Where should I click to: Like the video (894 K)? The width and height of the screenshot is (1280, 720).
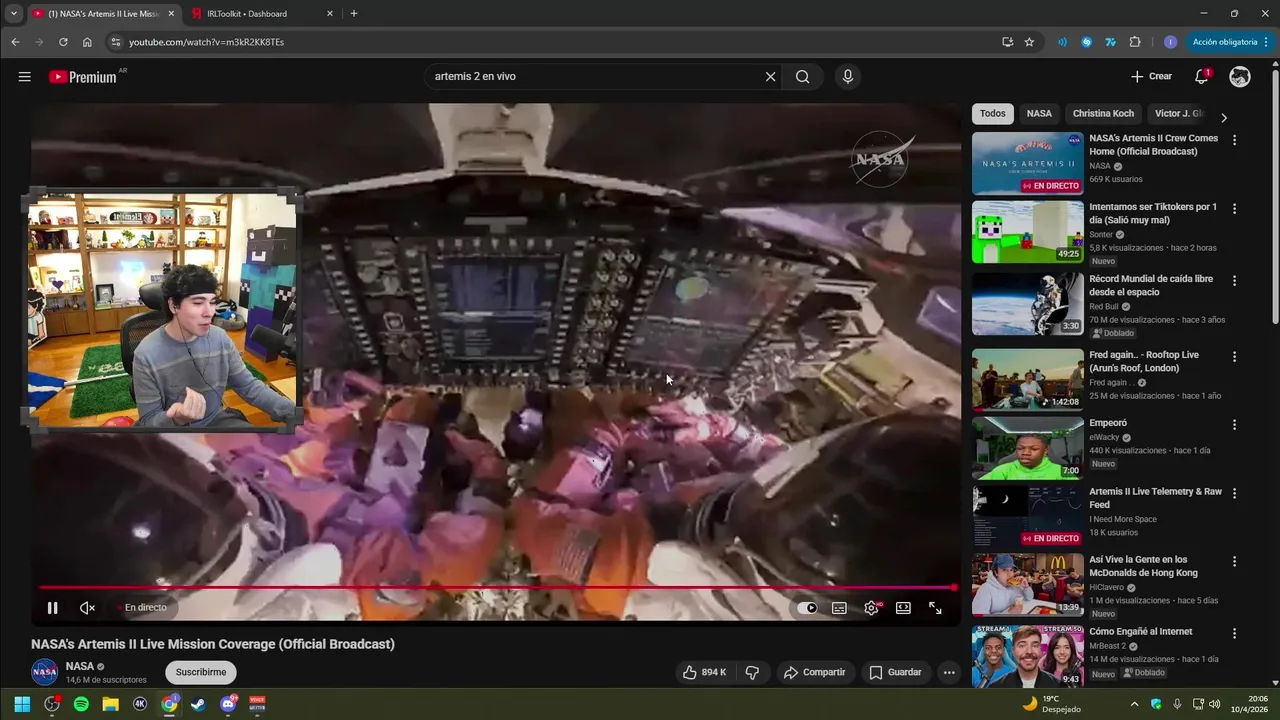coord(705,672)
